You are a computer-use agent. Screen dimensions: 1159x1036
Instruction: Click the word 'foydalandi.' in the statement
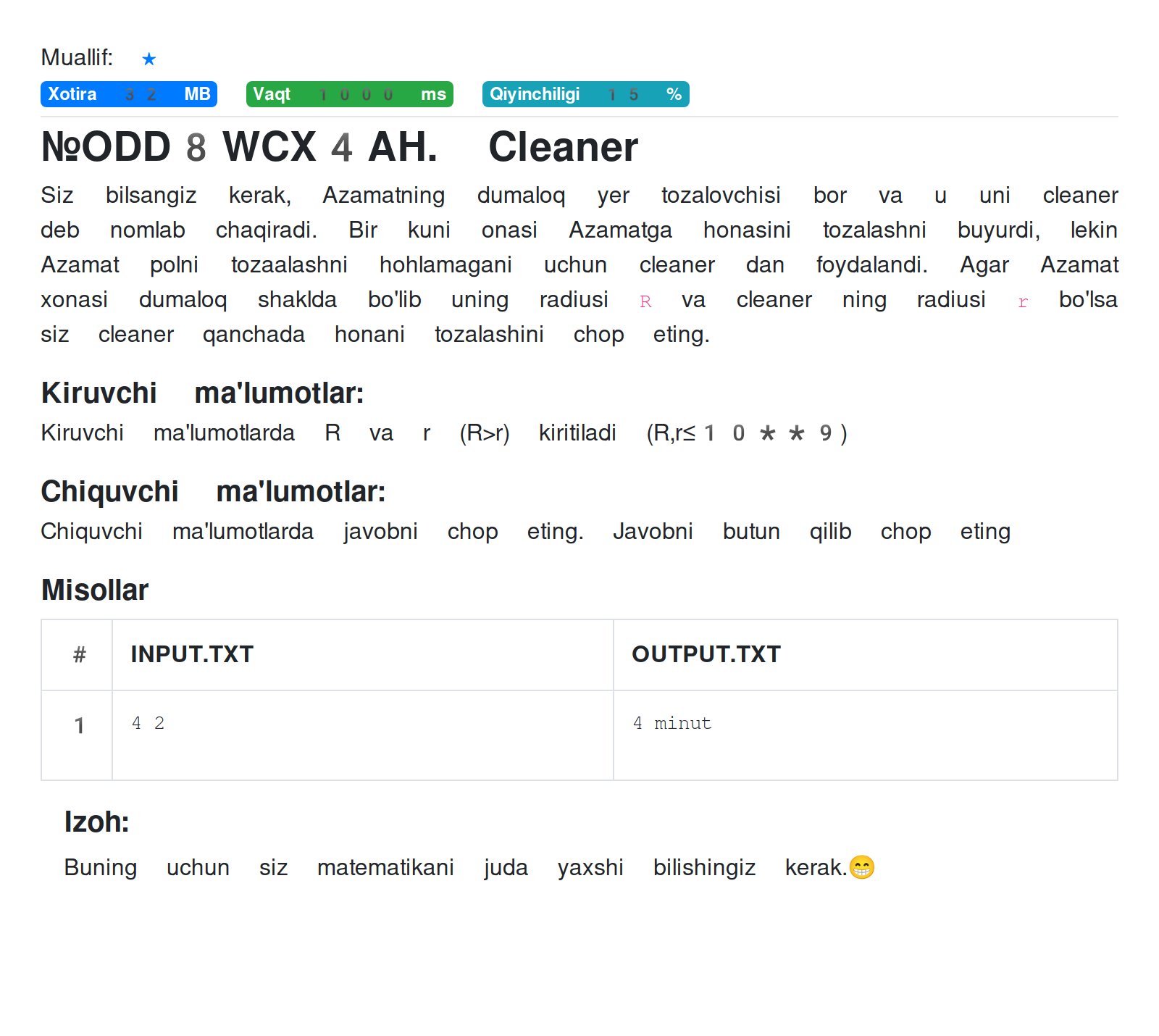[872, 265]
